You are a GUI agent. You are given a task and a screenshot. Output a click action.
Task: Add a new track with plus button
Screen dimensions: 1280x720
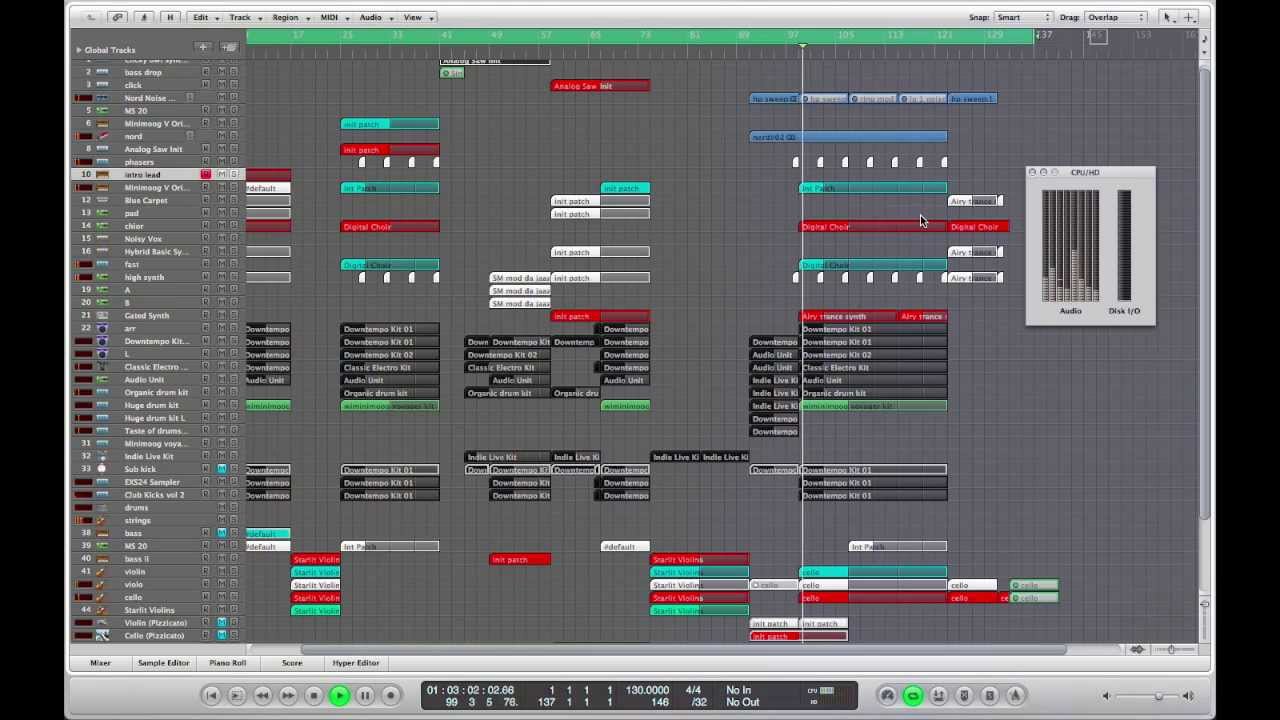203,47
